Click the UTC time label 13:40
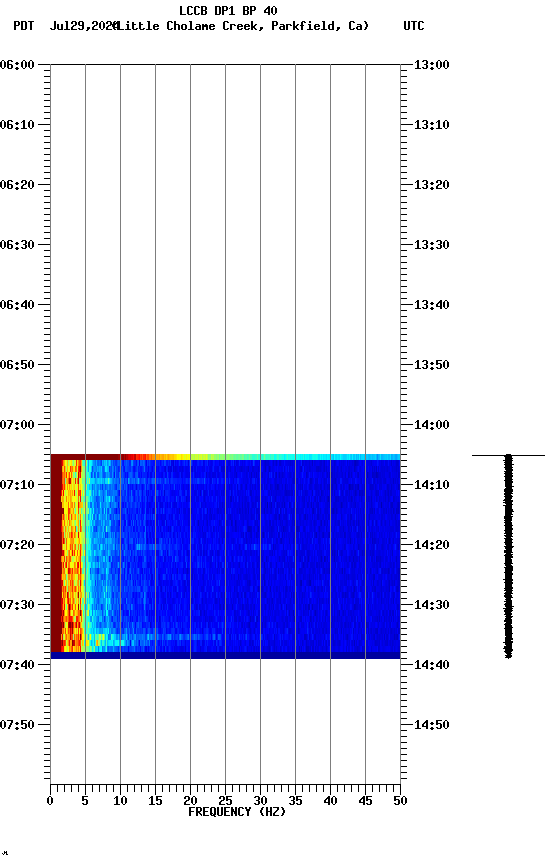Screen dimensions: 552x864 point(432,305)
